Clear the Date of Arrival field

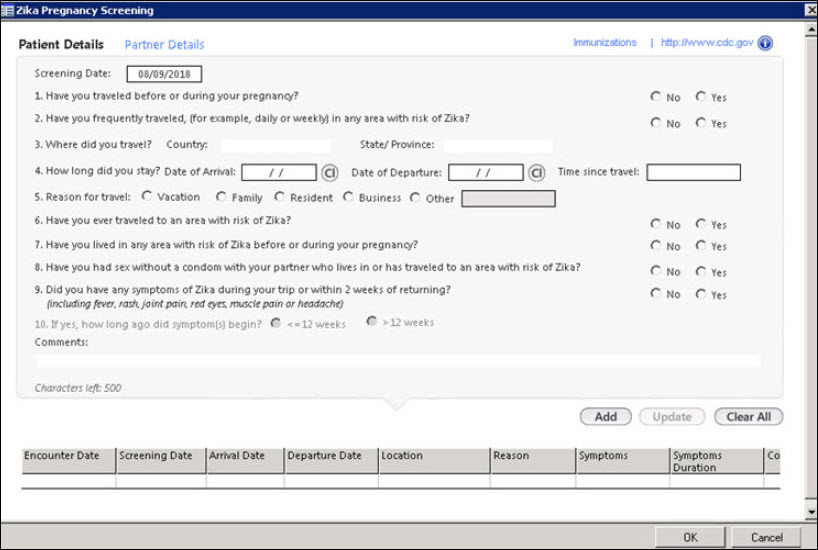pos(330,173)
